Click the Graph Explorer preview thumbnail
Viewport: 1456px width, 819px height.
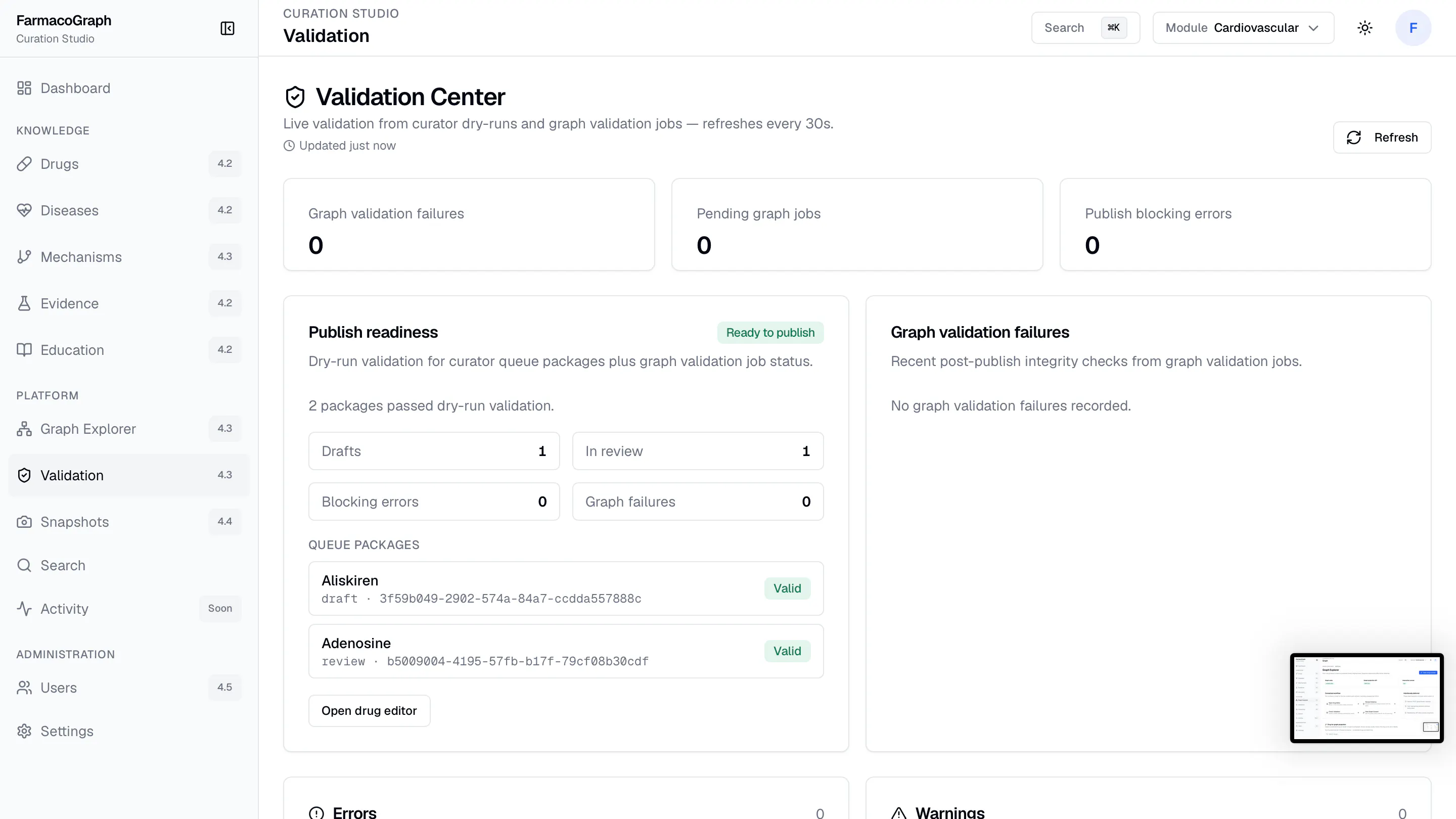tap(1366, 698)
